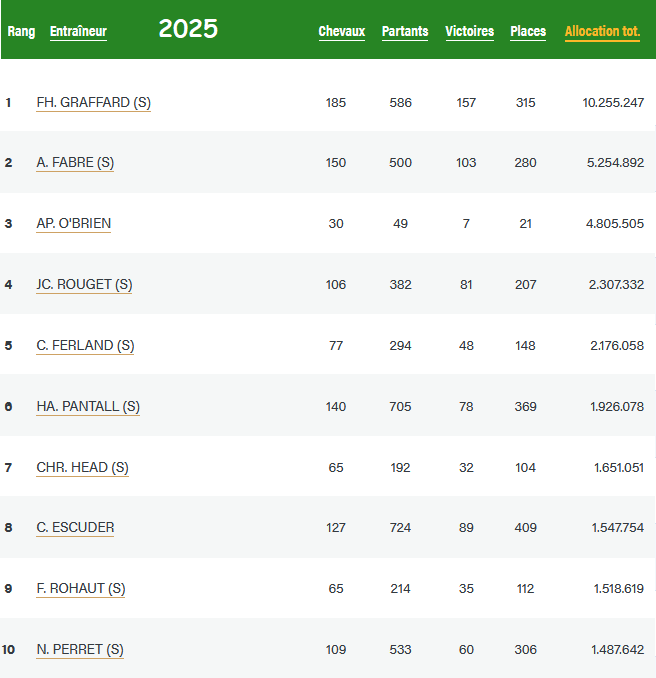Viewport: 656px width, 678px height.
Task: Sort table by Entraîneur column
Action: 78,31
